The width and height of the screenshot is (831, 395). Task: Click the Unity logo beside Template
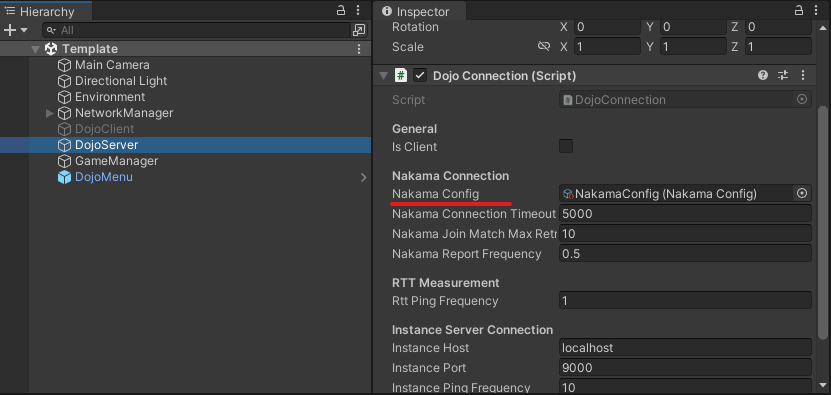51,49
